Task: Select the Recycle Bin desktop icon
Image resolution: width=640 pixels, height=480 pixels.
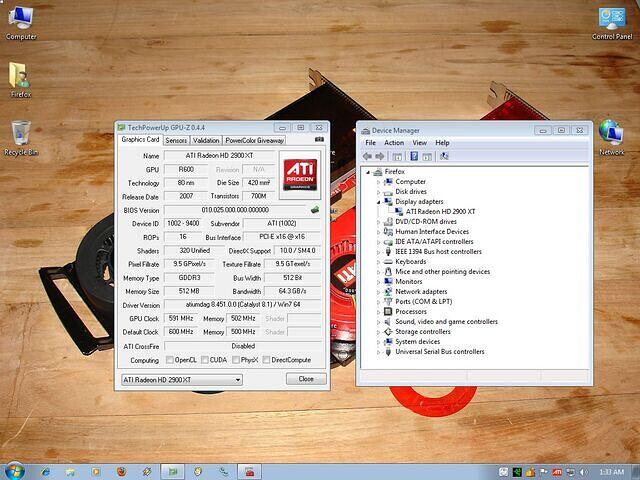Action: click(21, 138)
